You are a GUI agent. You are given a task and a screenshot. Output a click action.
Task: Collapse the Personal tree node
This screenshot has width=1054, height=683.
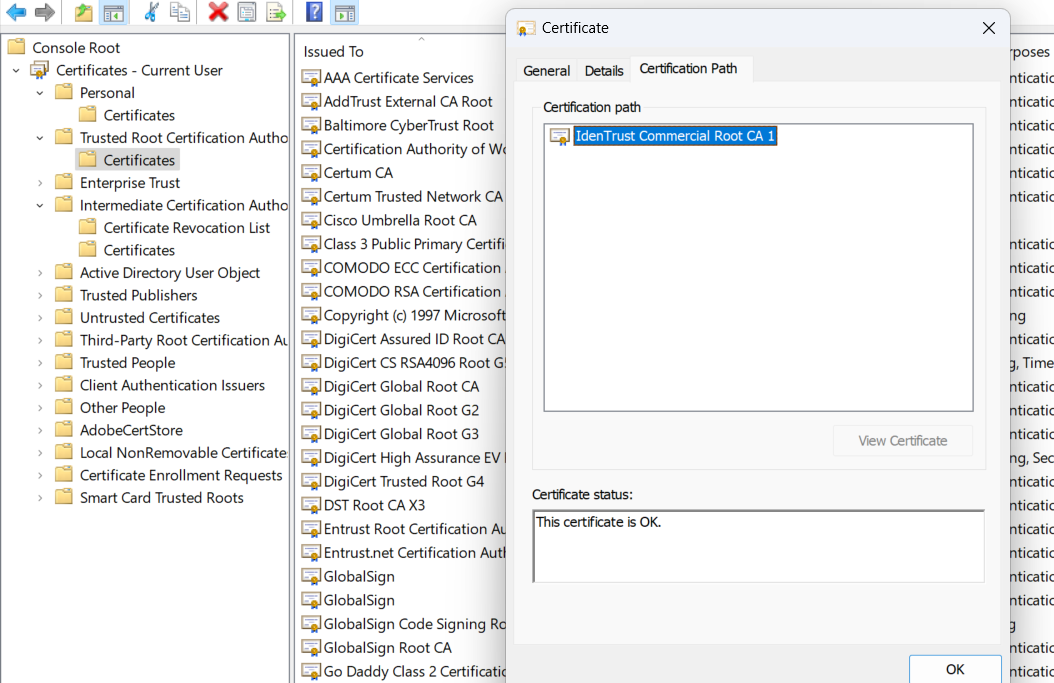40,93
